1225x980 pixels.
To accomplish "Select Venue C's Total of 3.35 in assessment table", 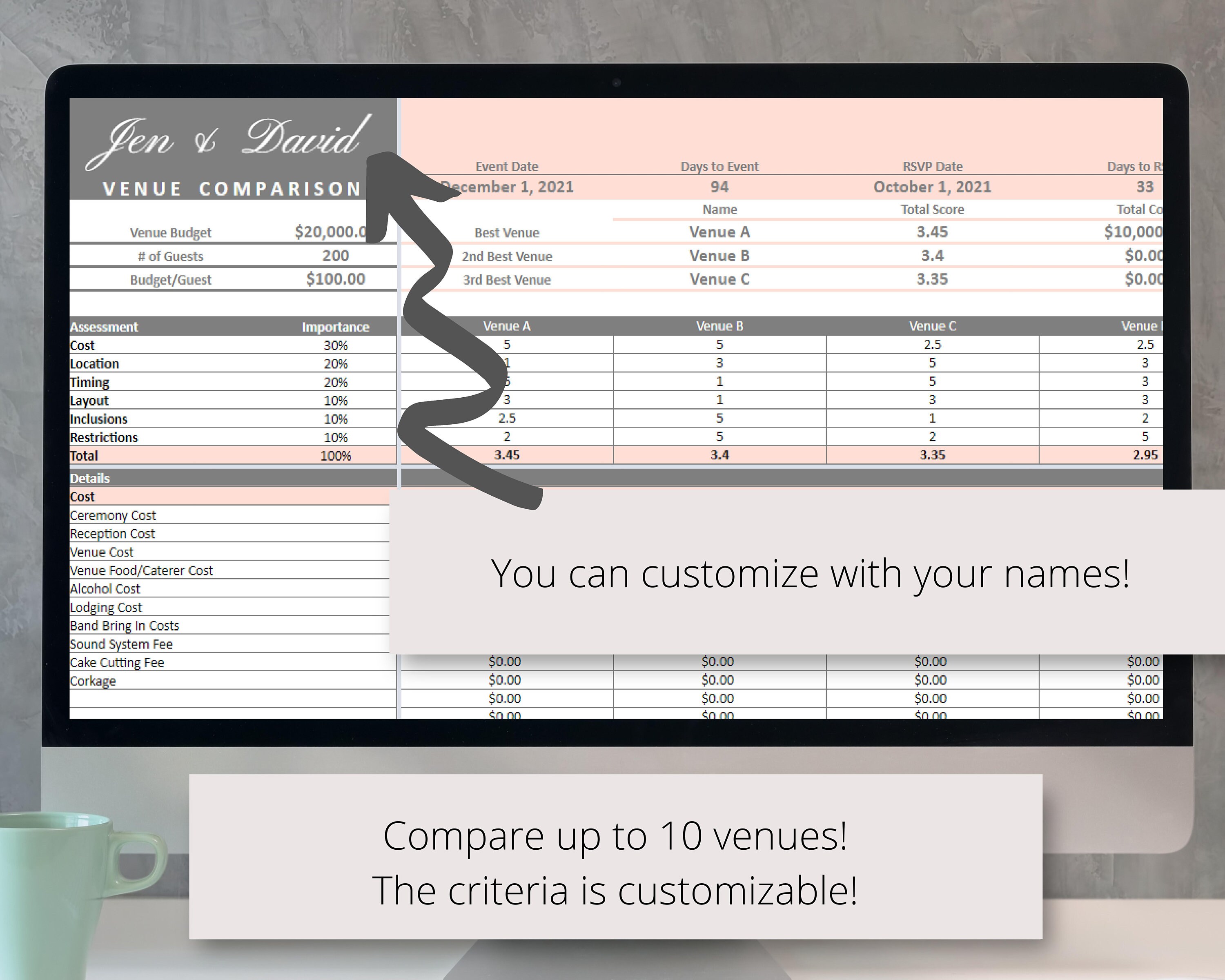I will click(932, 455).
